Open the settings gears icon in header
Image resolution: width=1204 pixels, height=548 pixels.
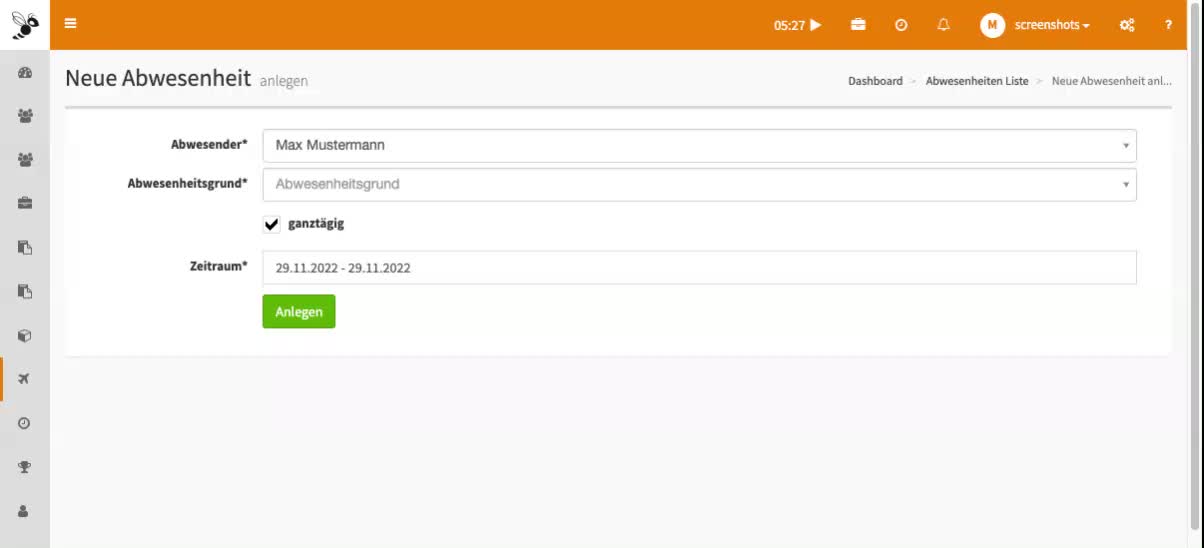[1126, 25]
